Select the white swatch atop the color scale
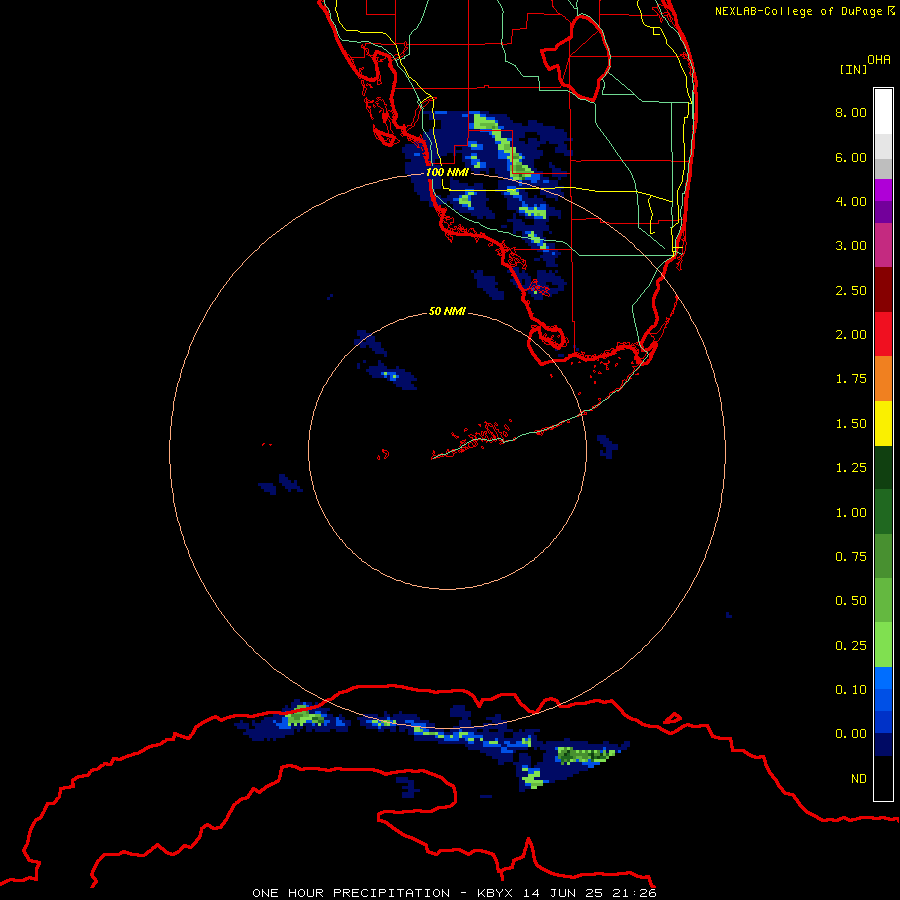 point(883,112)
